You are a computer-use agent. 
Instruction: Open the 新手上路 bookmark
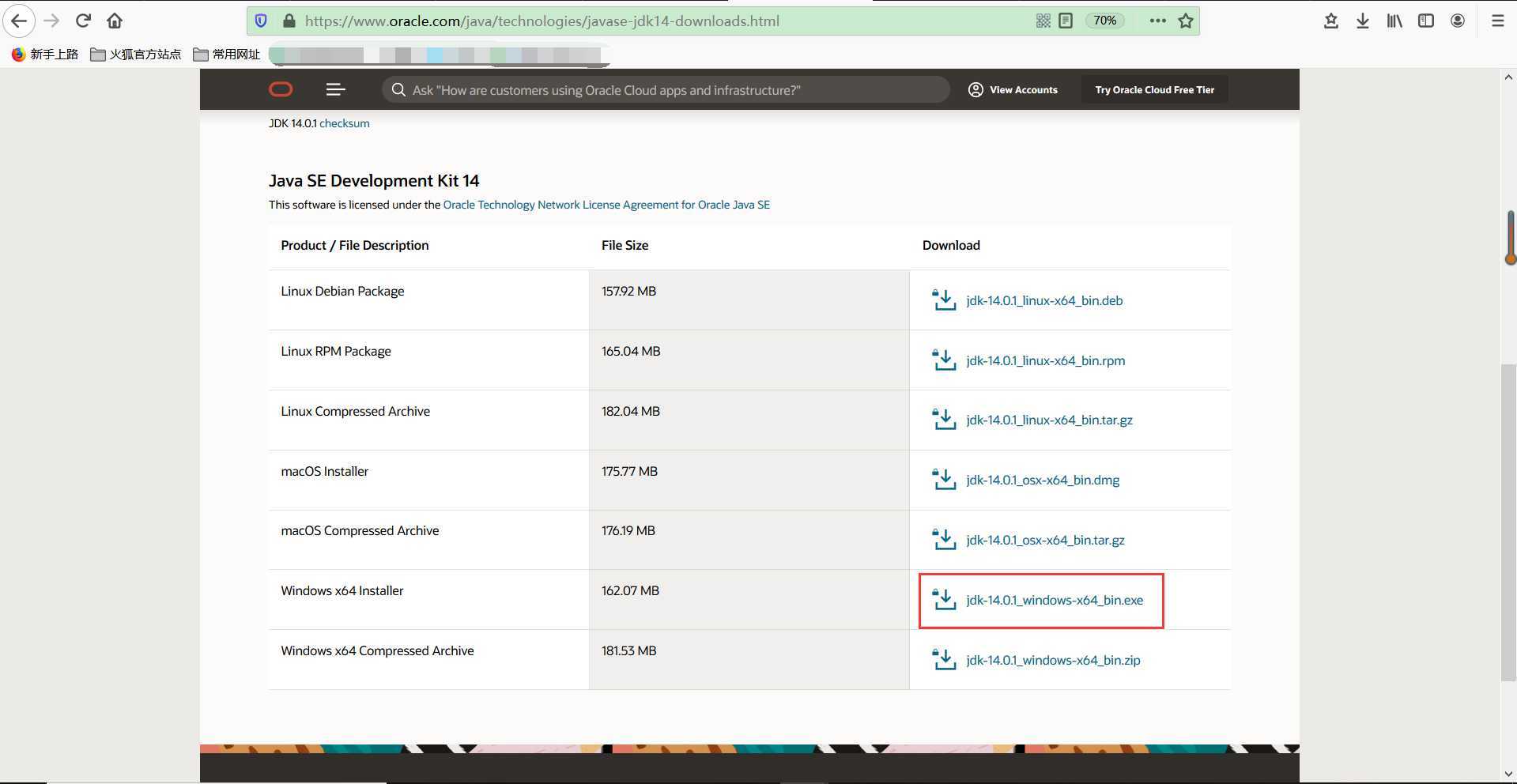click(45, 54)
